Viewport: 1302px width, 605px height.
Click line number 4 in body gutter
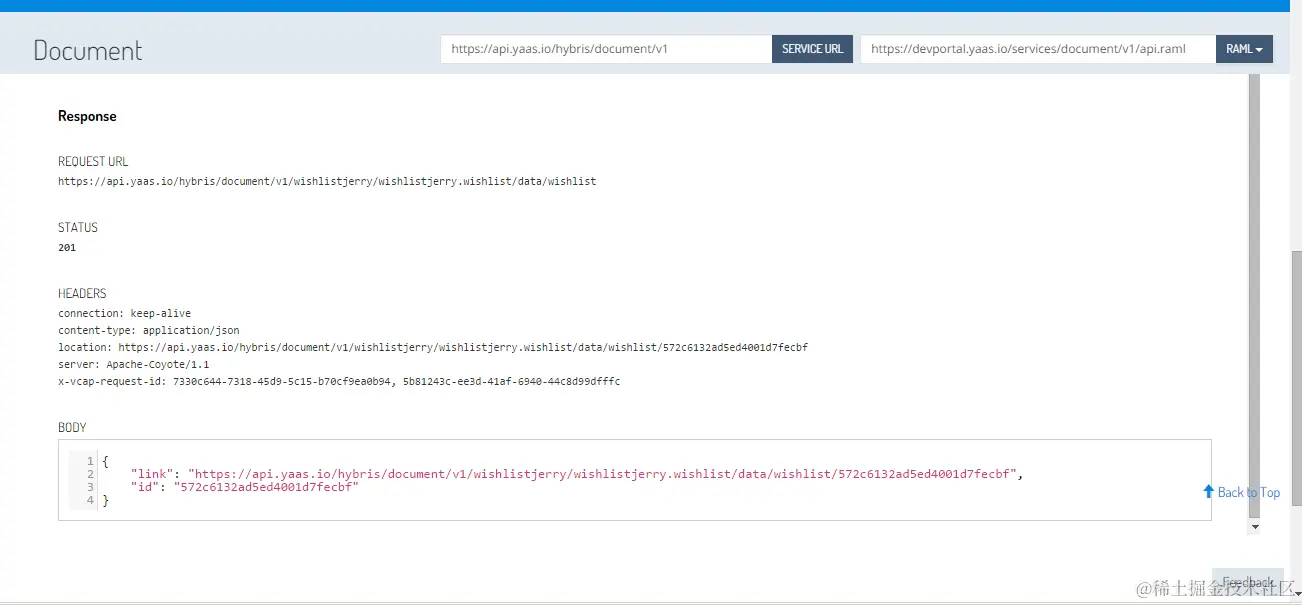(90, 500)
